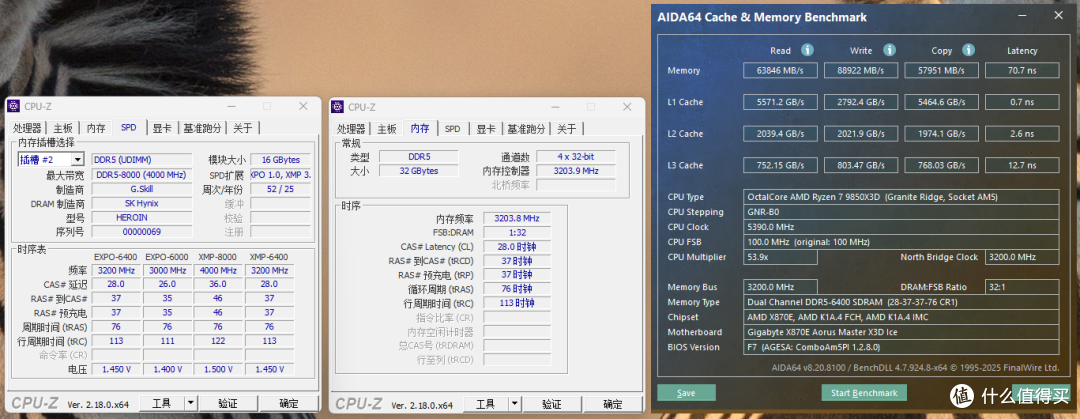Image resolution: width=1080 pixels, height=419 pixels.
Task: Switch to 主板 tab in memory window
Action: click(386, 129)
